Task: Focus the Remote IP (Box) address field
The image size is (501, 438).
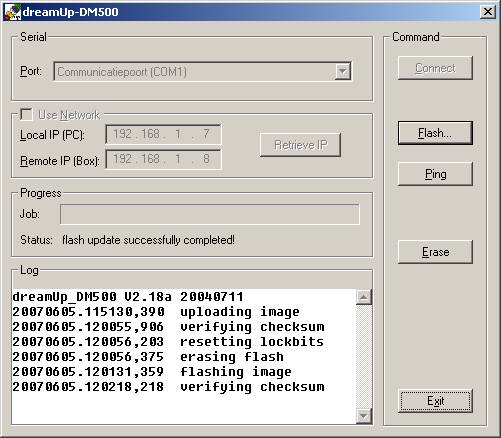Action: [x=163, y=159]
